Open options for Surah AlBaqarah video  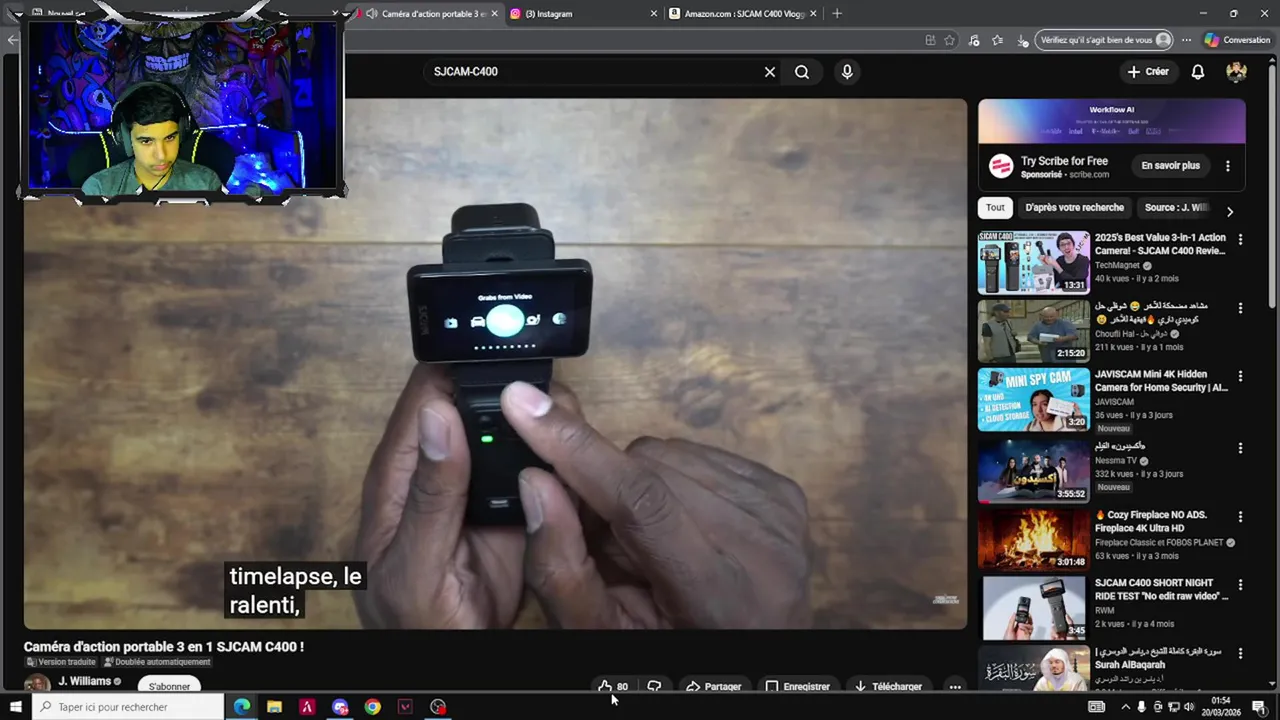click(x=1240, y=654)
